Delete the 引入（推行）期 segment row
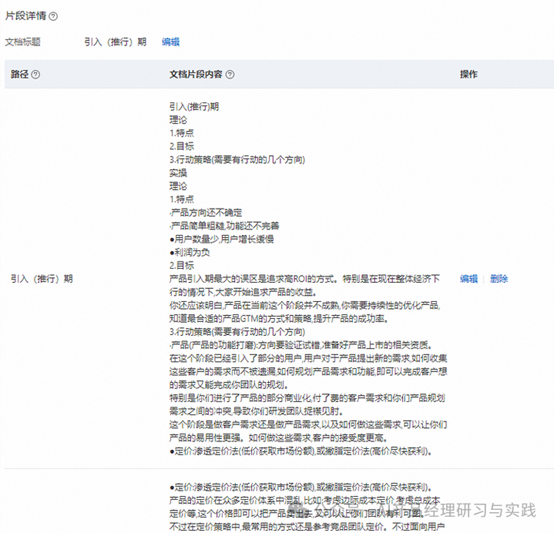 point(499,279)
